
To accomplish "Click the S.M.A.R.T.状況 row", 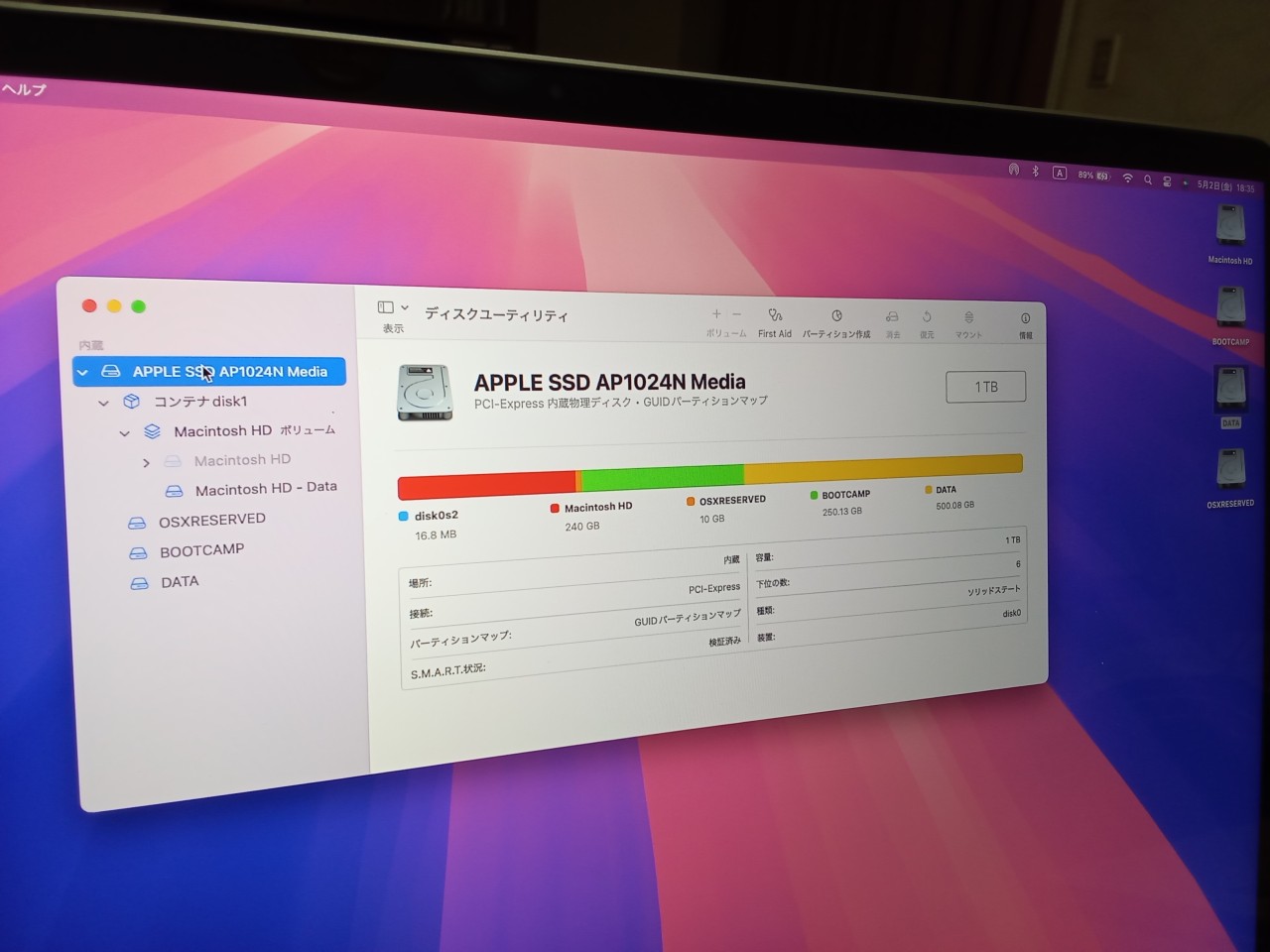I will coord(575,656).
